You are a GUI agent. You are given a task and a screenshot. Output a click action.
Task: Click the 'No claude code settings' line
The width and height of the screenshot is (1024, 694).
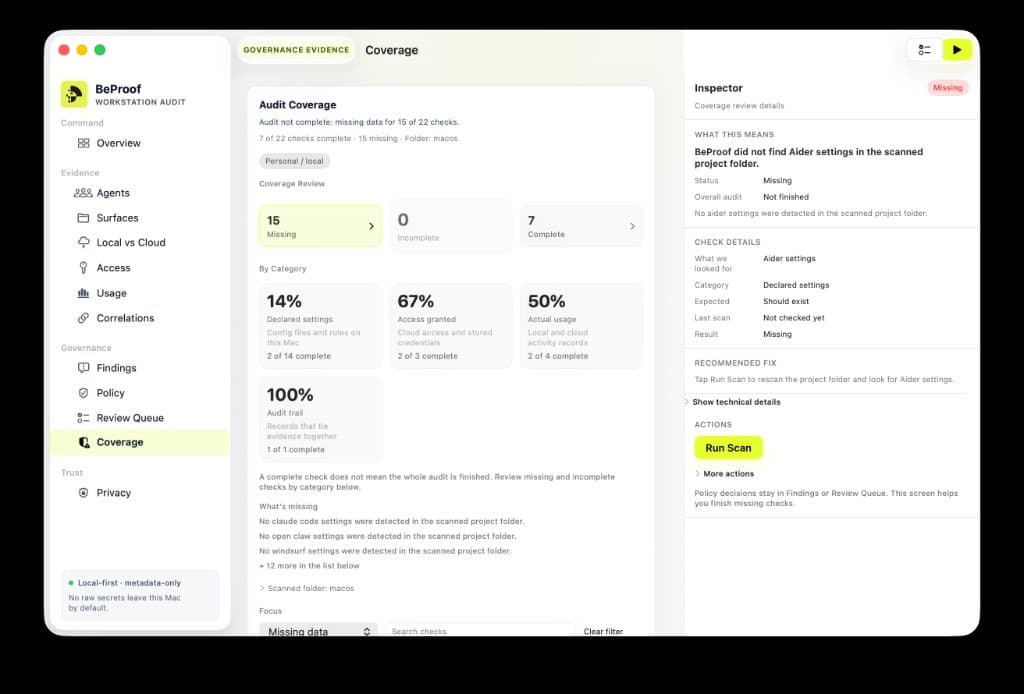tap(392, 521)
